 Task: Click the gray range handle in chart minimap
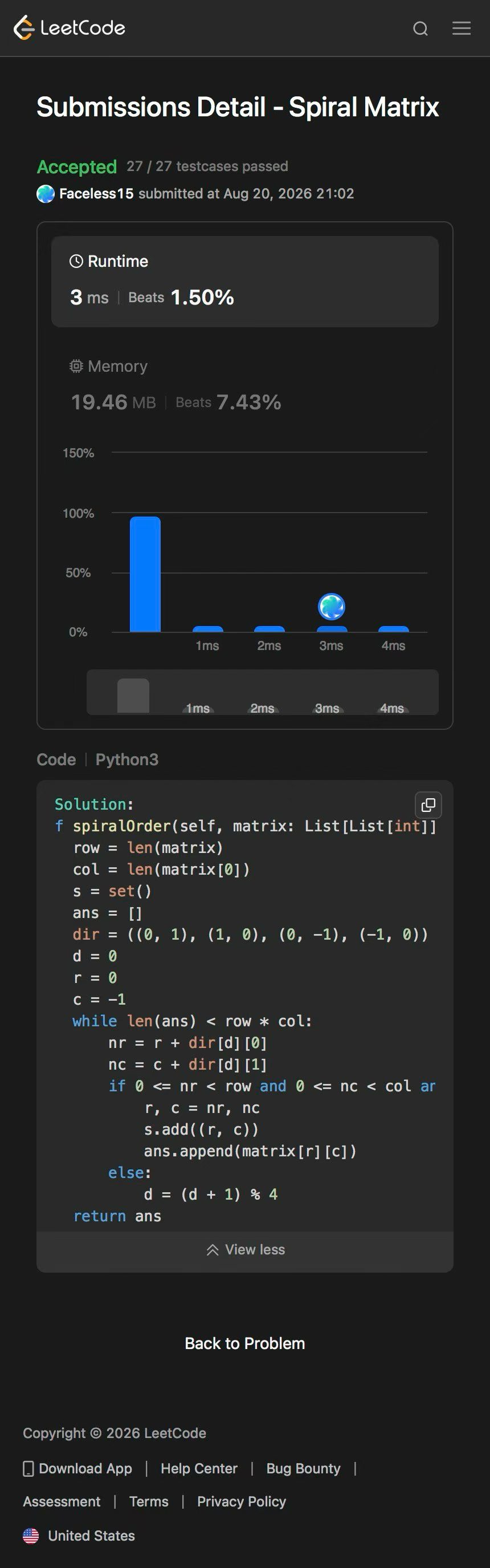[x=133, y=695]
